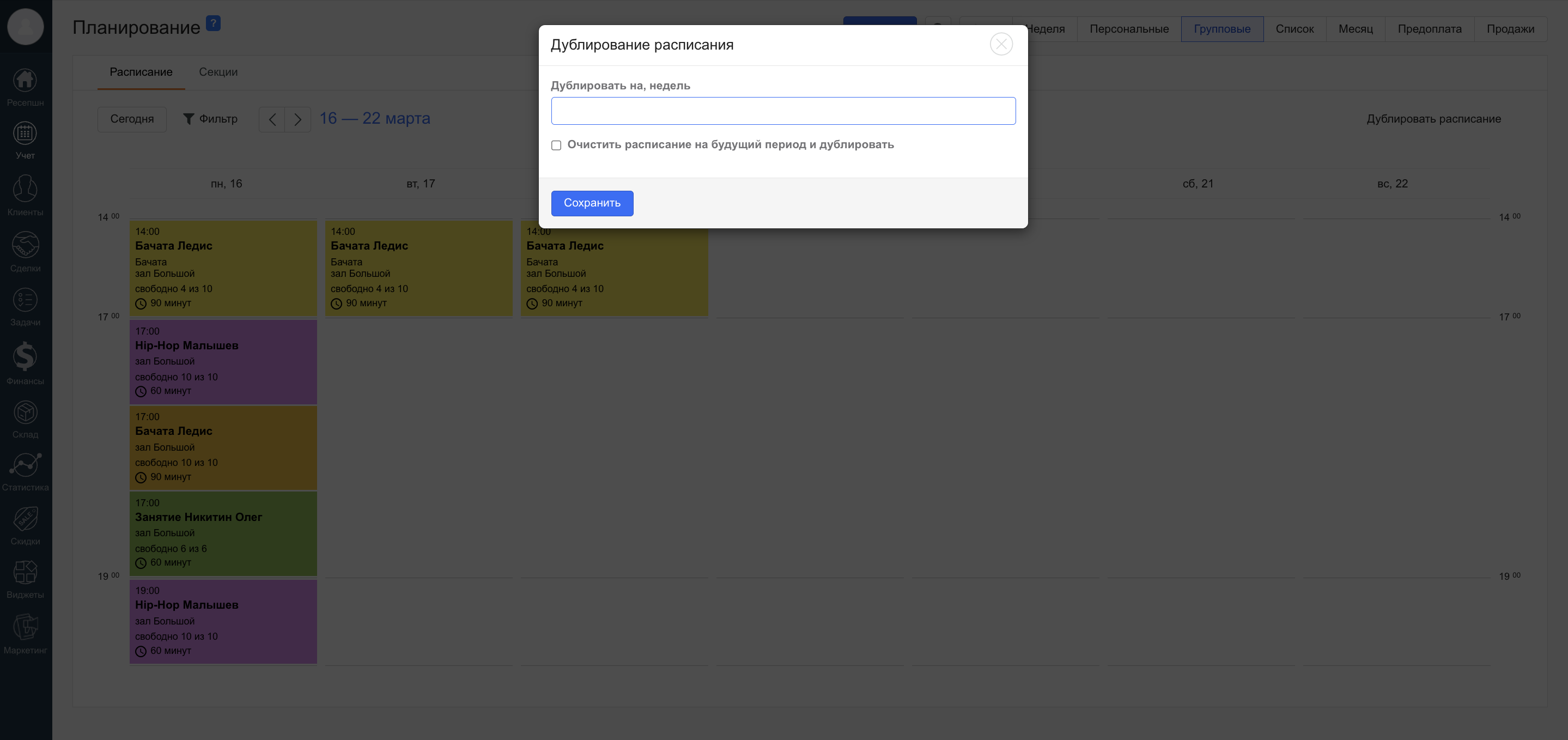1568x740 pixels.
Task: Open the Фильтр filter options
Action: 210,119
